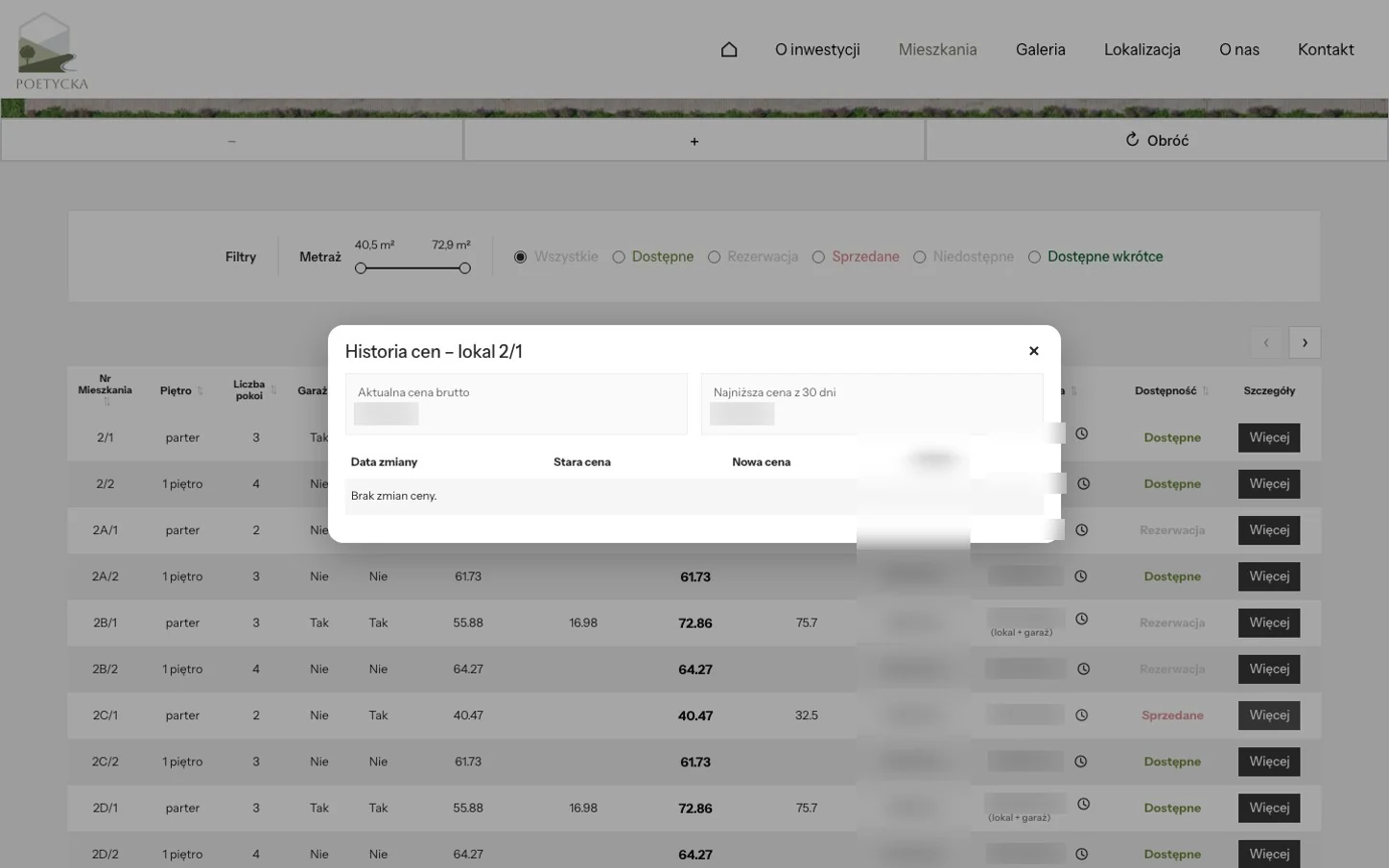Viewport: 1389px width, 868px height.
Task: Zoom out with the minus button
Action: click(x=232, y=140)
